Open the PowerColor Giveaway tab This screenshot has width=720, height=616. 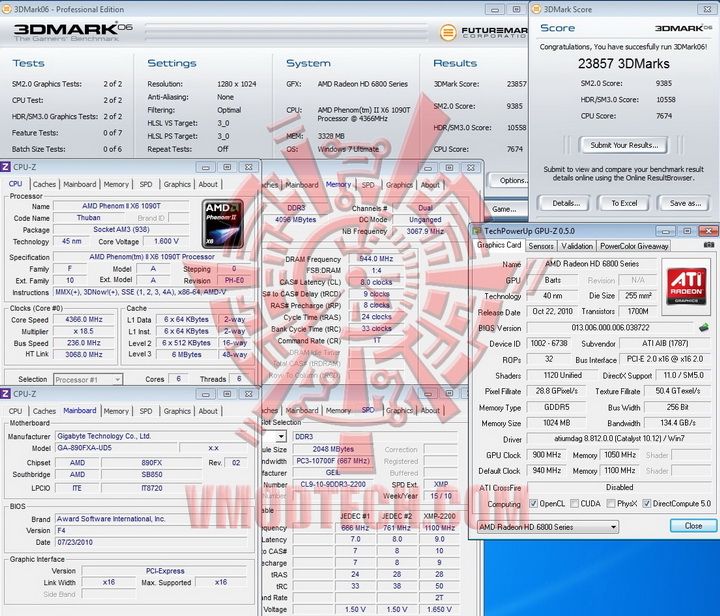point(634,246)
